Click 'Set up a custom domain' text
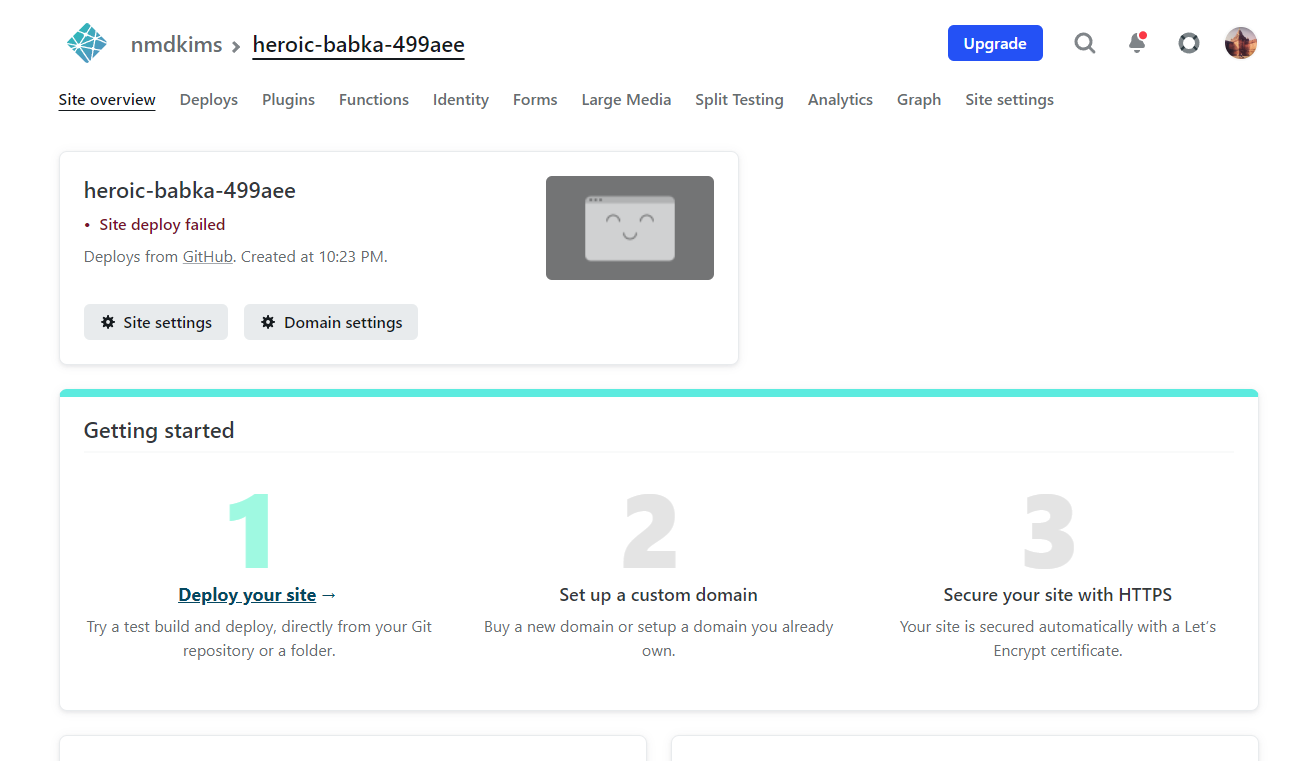This screenshot has width=1290, height=761. pyautogui.click(x=658, y=595)
